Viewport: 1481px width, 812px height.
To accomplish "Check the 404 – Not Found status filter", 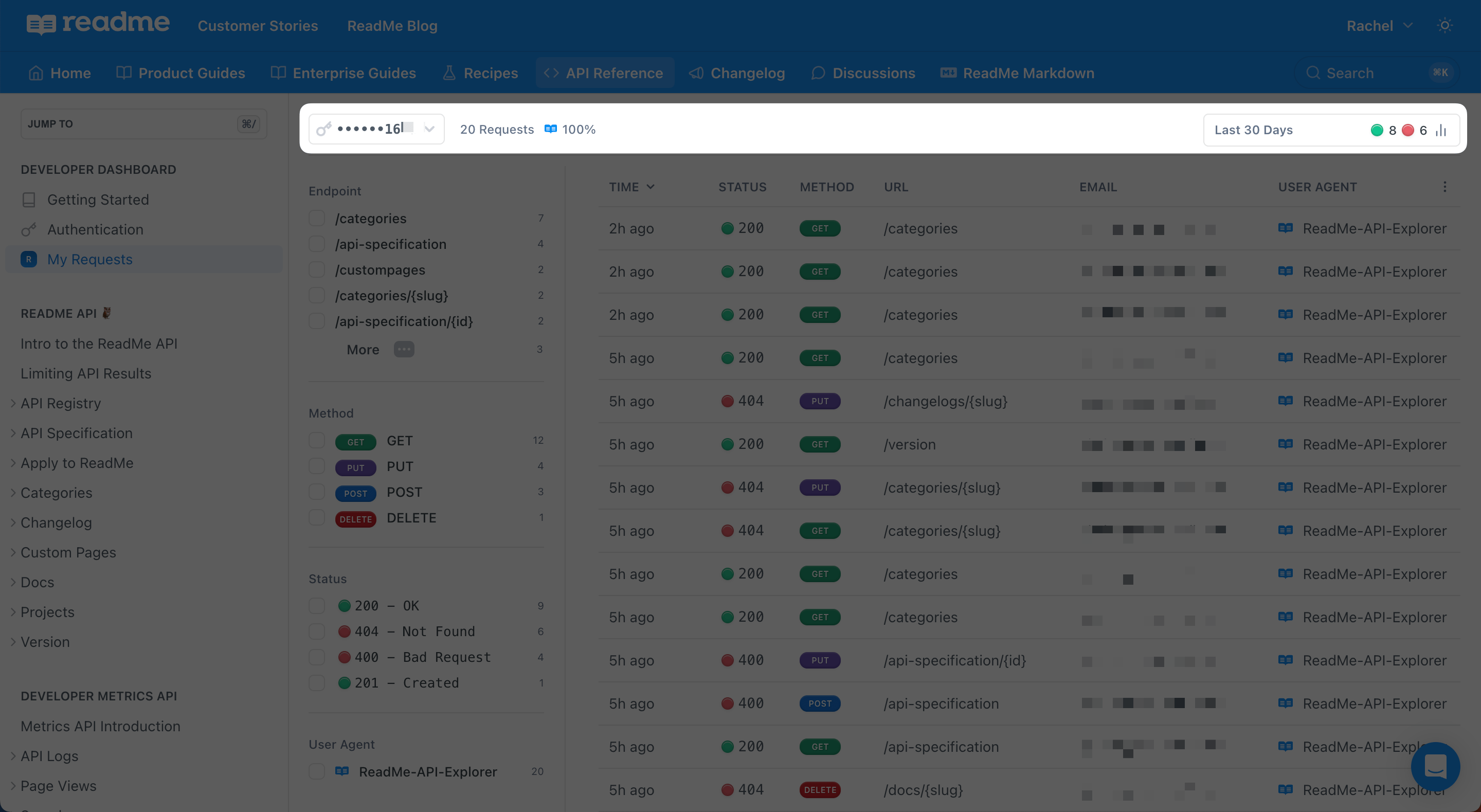I will click(317, 631).
